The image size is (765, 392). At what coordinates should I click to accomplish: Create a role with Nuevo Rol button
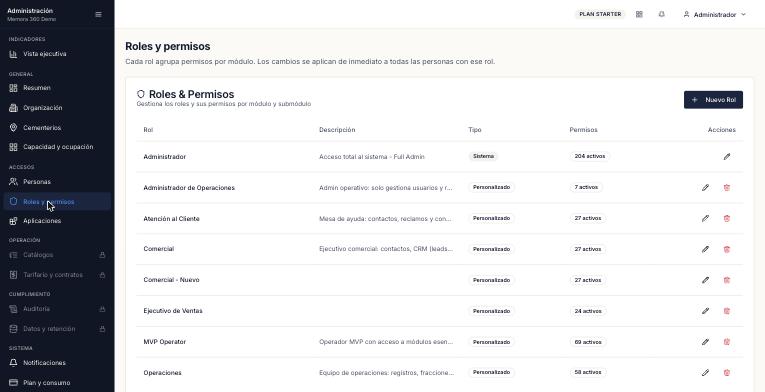coord(713,100)
